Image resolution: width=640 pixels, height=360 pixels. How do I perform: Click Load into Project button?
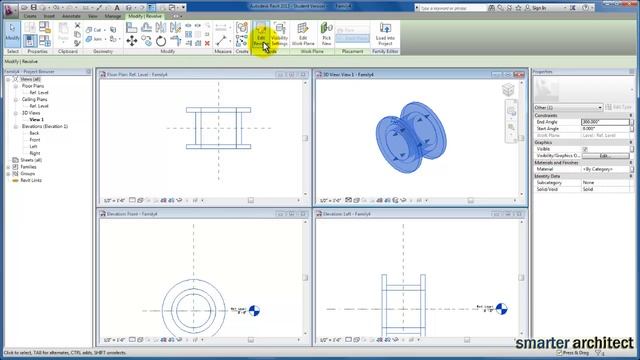point(385,34)
